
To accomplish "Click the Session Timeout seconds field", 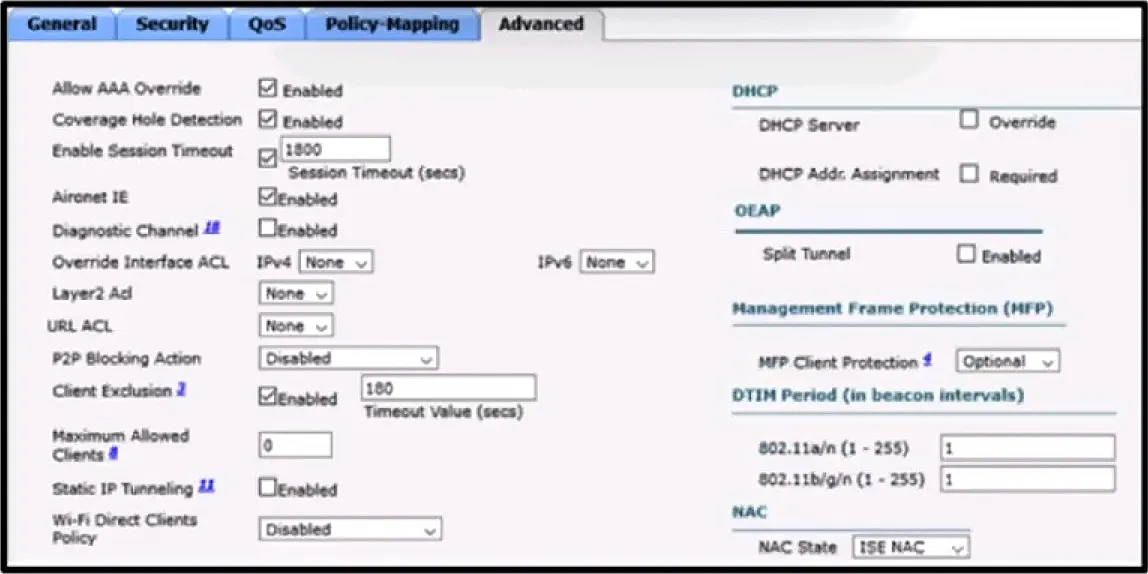I will point(335,149).
